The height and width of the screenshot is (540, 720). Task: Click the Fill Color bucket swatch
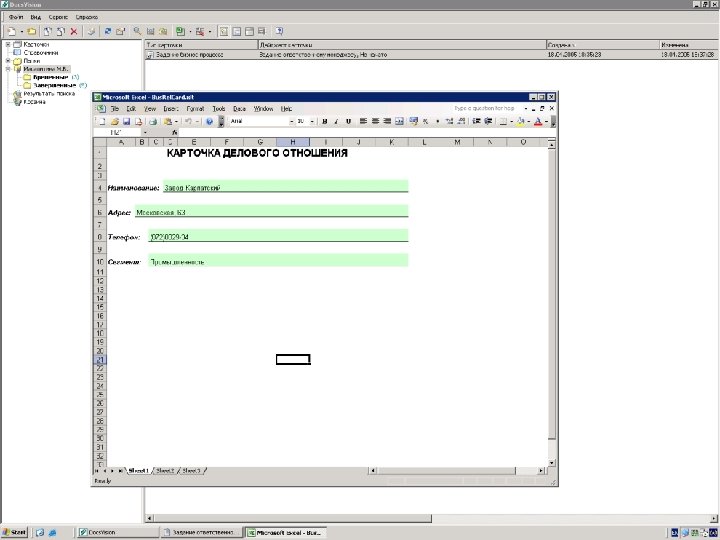[x=520, y=121]
